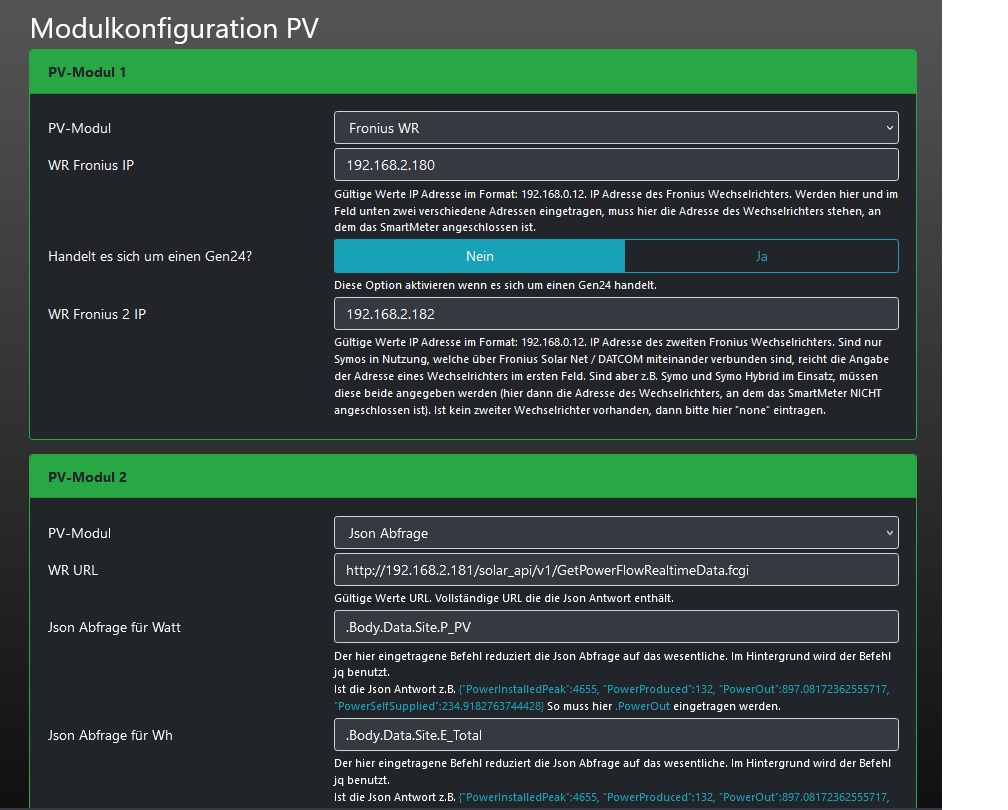Click the WR Fronius IP field with 192.168.2.180
This screenshot has width=1008, height=810.
615,165
